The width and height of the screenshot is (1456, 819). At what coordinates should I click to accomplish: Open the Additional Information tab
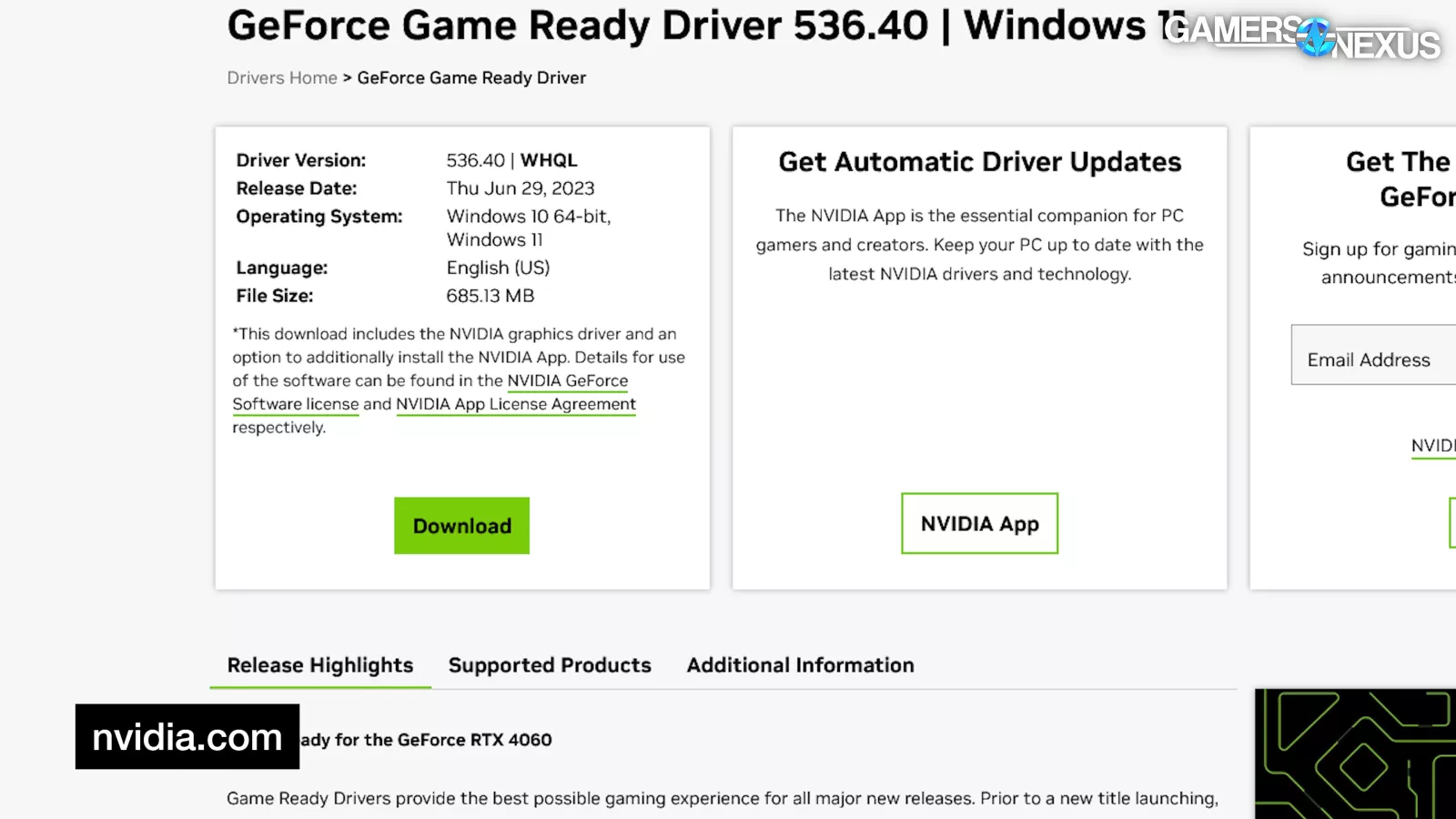(800, 665)
